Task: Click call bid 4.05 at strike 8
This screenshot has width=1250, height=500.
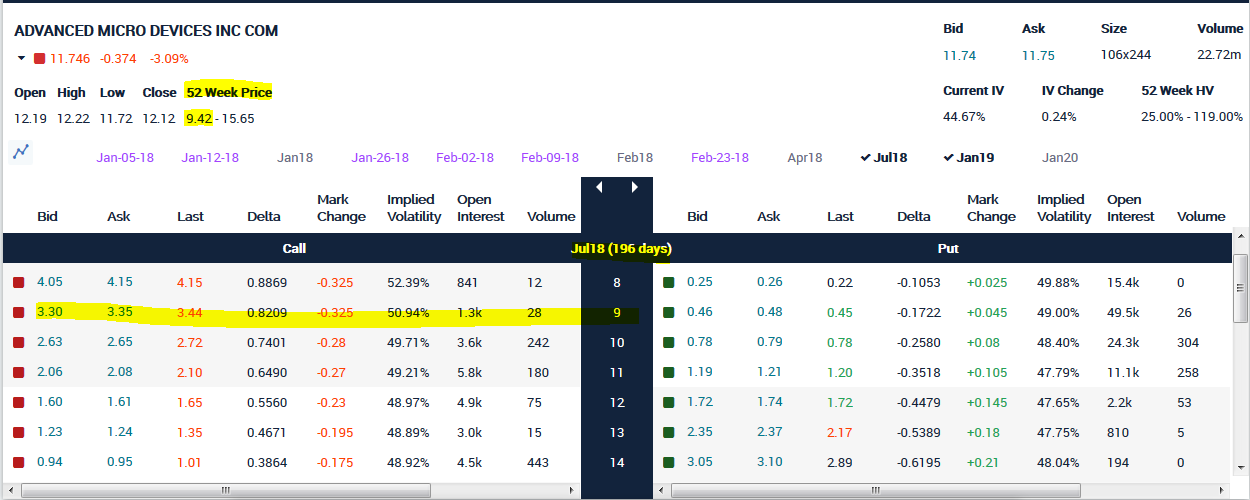Action: point(49,283)
